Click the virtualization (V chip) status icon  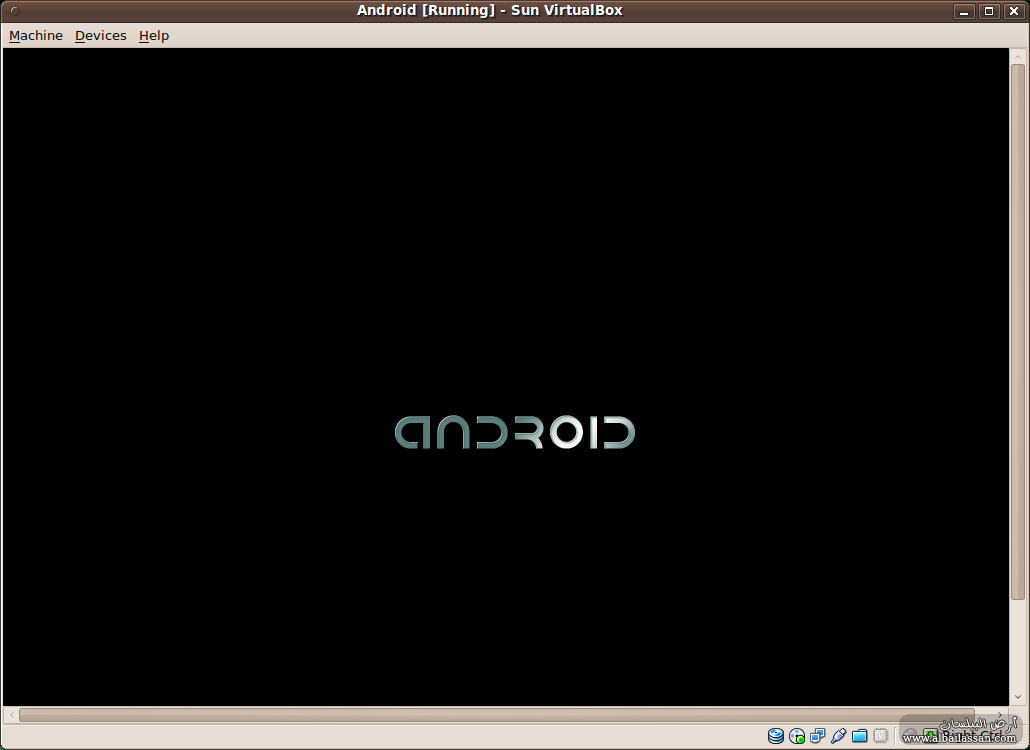click(x=881, y=736)
